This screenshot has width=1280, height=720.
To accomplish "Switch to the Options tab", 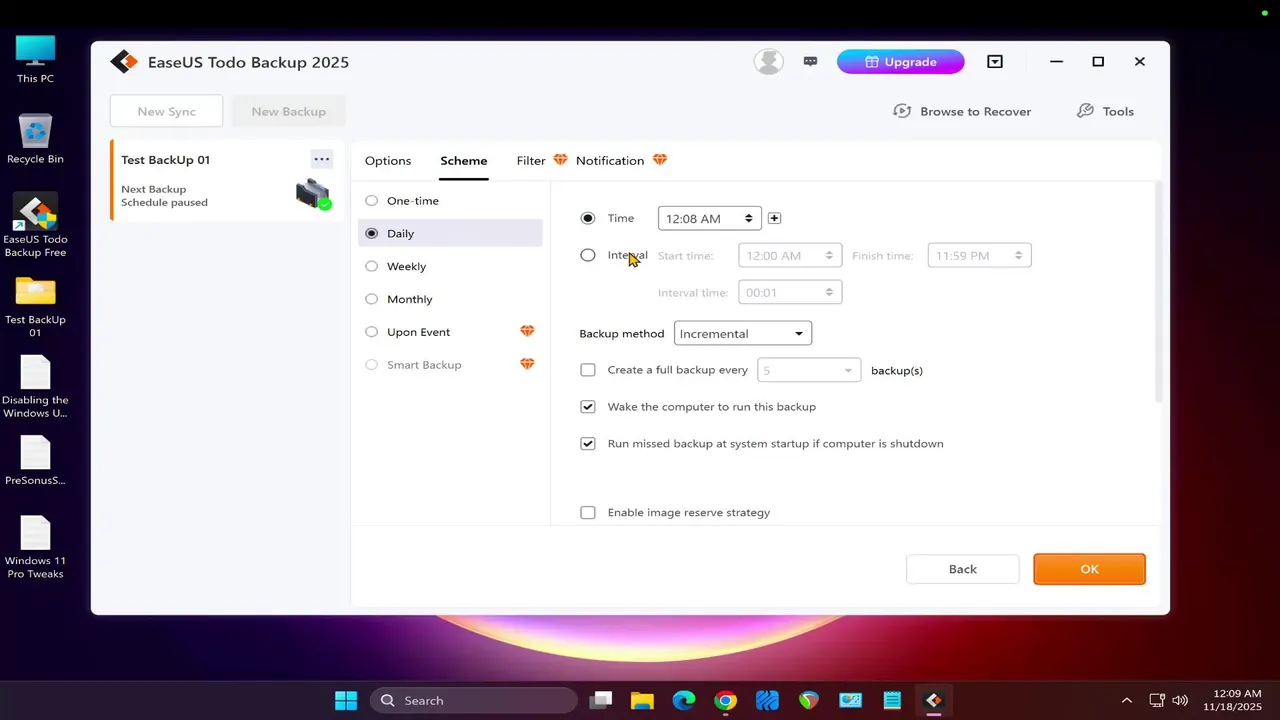I will coord(388,161).
